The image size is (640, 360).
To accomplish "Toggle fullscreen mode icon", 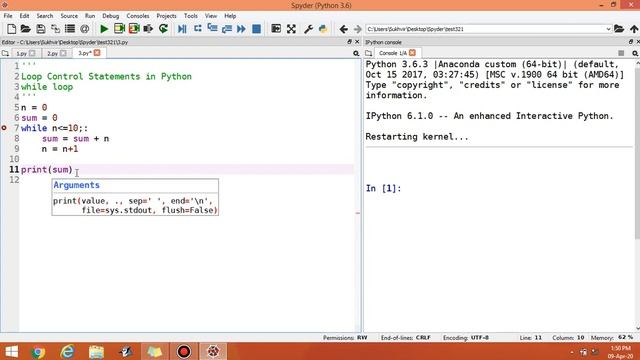I will (x=291, y=29).
